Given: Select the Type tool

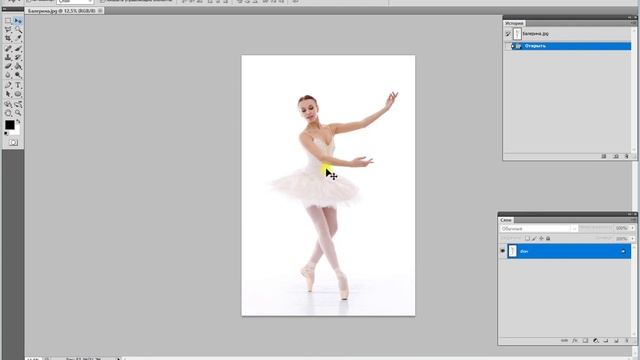Looking at the screenshot, I should 18,85.
